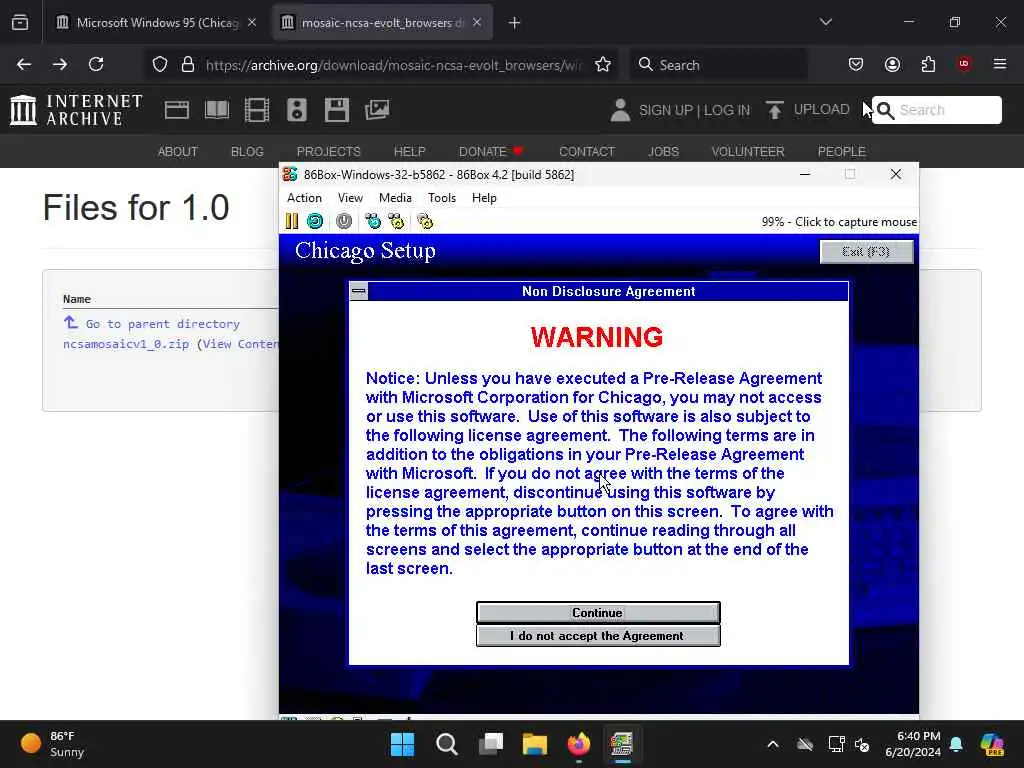Click the 86Box taskbar icon
The width and height of the screenshot is (1024, 768).
point(622,744)
